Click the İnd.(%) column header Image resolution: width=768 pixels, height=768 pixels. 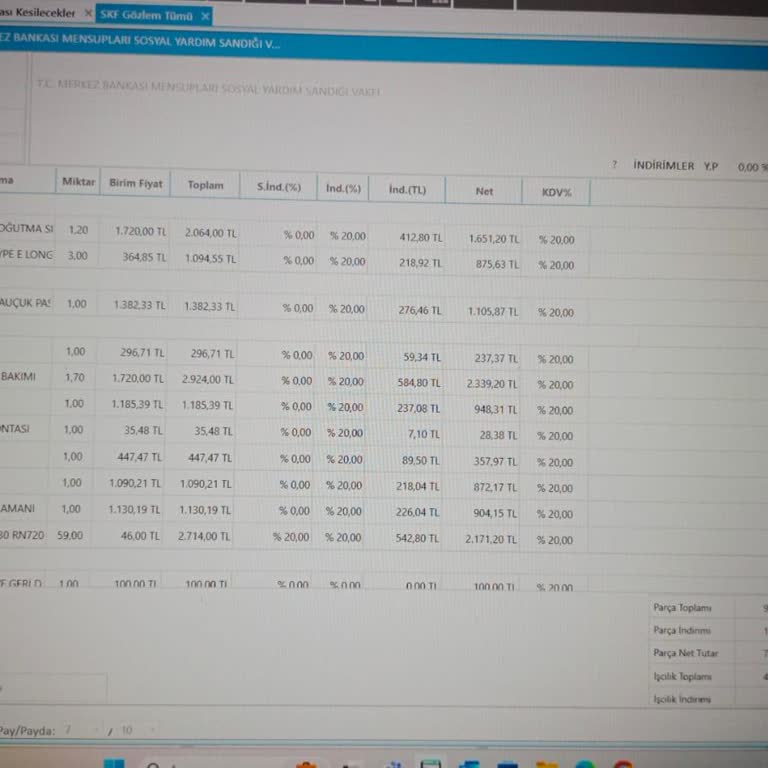[343, 189]
